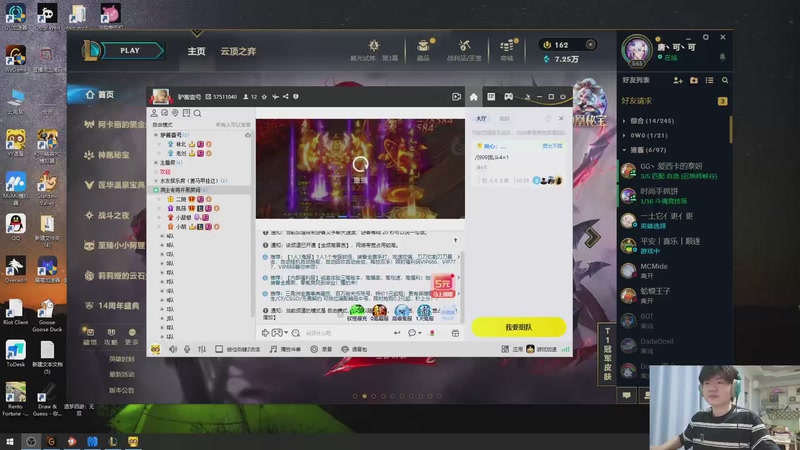Click the scroll-to-top arrow in YY chat

pos(456,240)
